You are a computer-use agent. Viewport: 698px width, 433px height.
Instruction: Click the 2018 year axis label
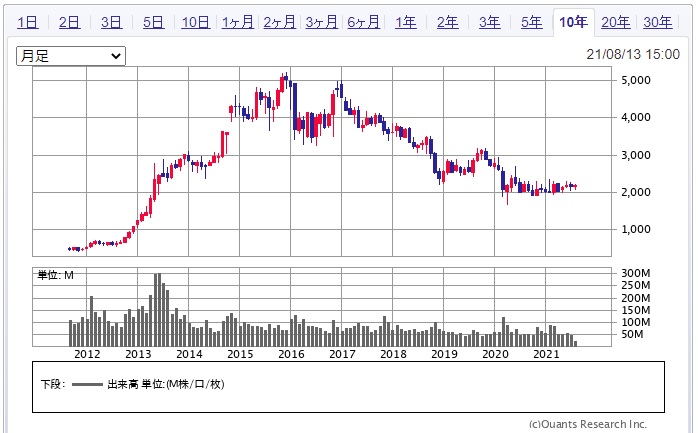tap(393, 354)
